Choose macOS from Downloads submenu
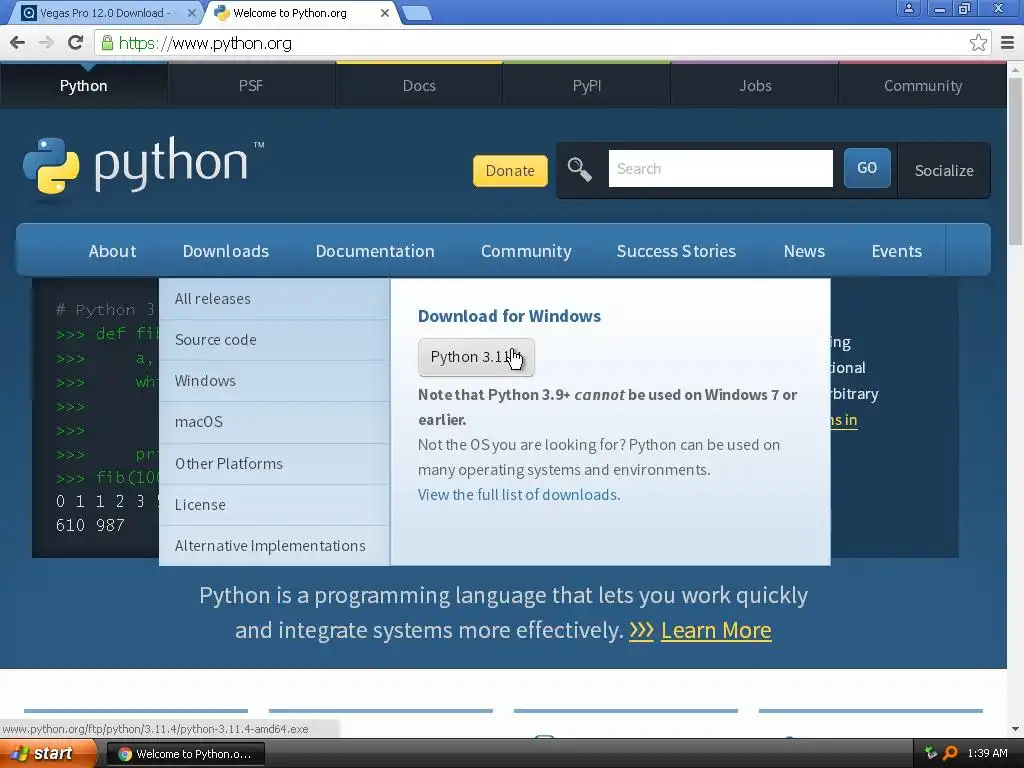Image resolution: width=1024 pixels, height=768 pixels. pyautogui.click(x=274, y=422)
